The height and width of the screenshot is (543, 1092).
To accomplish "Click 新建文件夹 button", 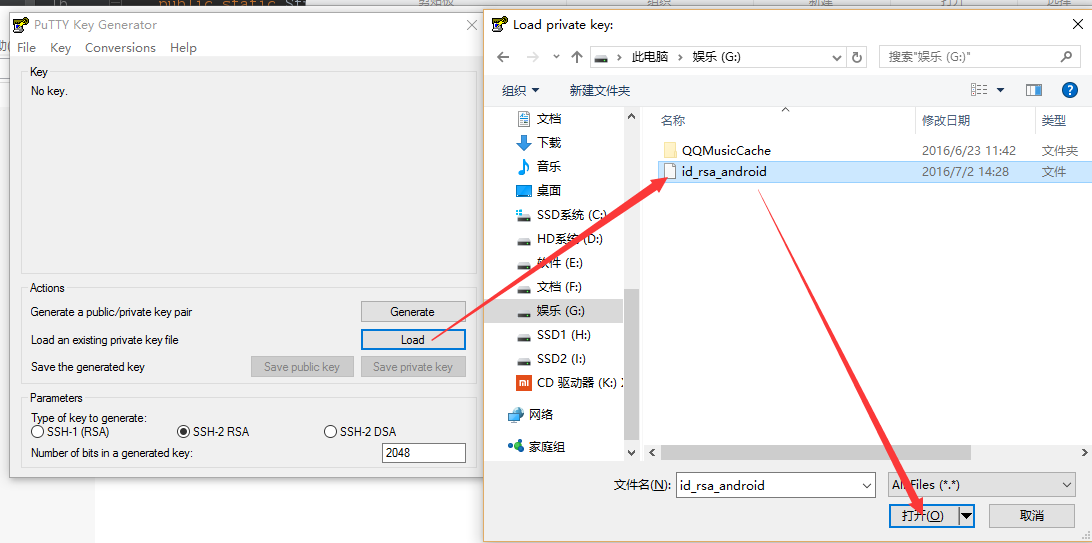I will pyautogui.click(x=600, y=90).
